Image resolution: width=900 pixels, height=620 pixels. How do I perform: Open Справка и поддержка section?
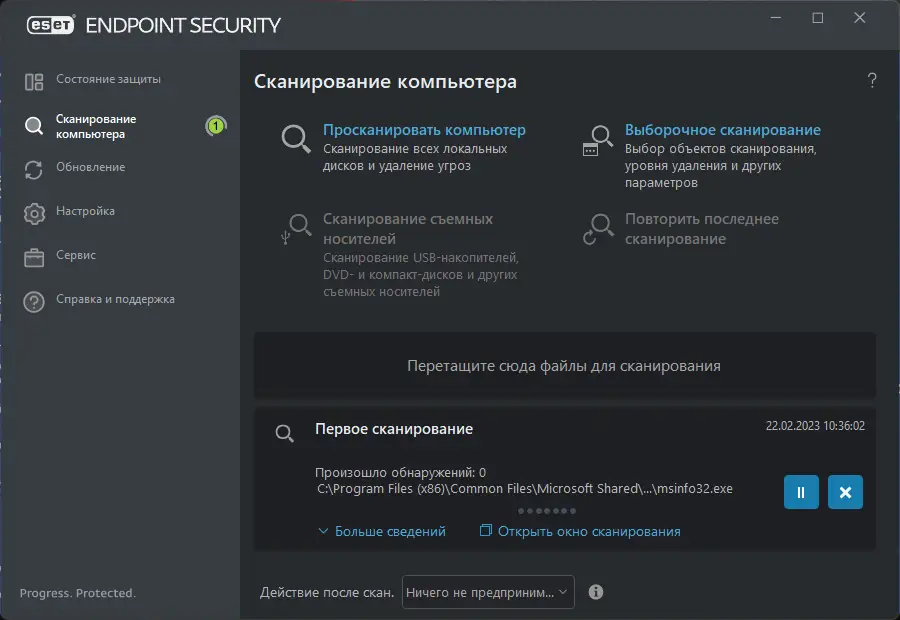click(x=115, y=299)
